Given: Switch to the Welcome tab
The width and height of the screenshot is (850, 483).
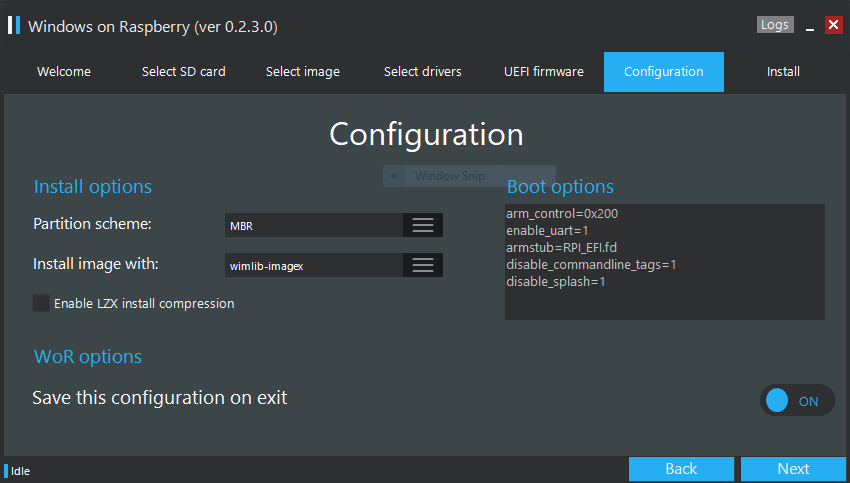Looking at the screenshot, I should tap(64, 72).
